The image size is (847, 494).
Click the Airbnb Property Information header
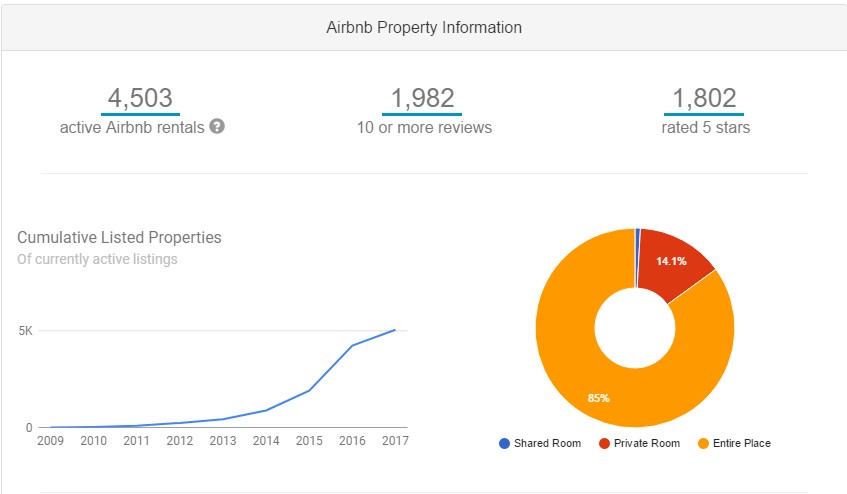(x=424, y=28)
